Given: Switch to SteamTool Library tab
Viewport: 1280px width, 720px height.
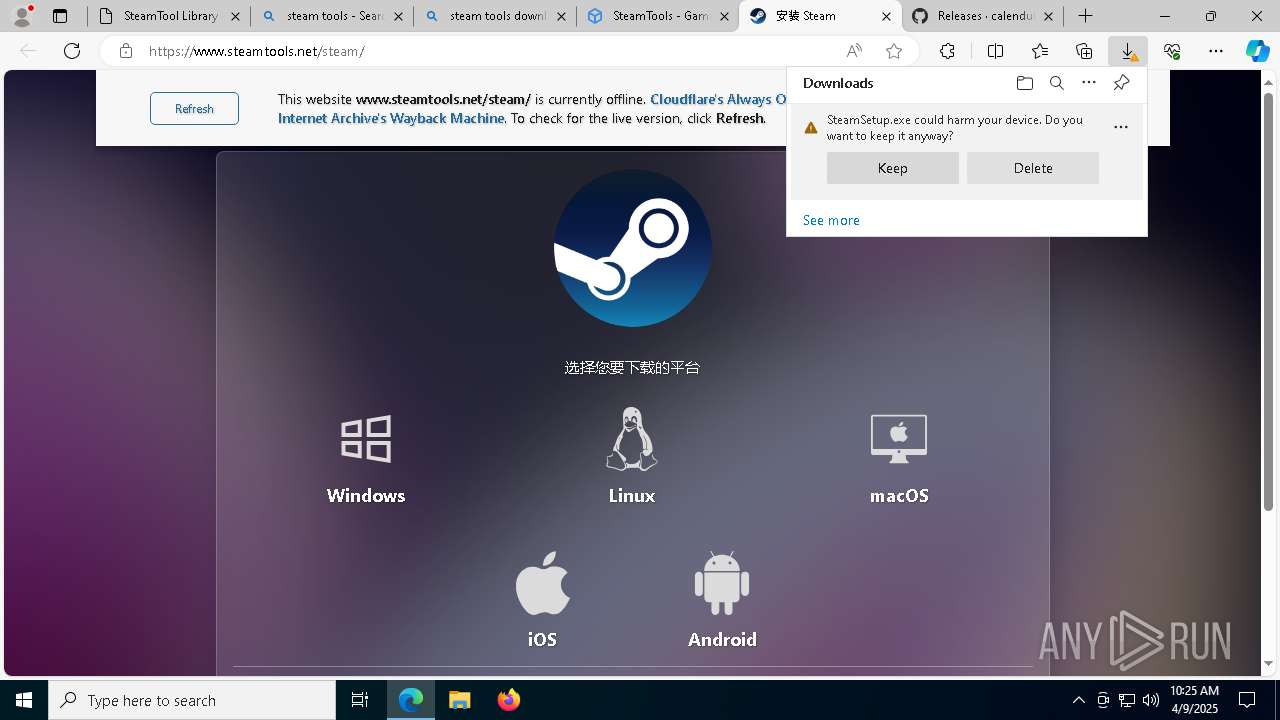Looking at the screenshot, I should [168, 16].
